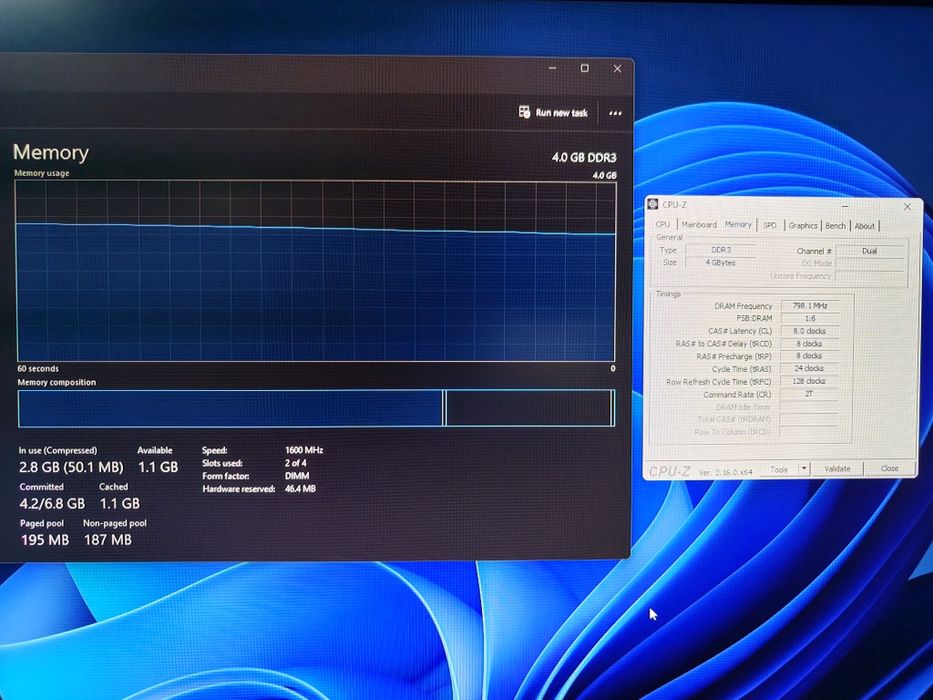Click the In use 2.8 GB value
This screenshot has width=933, height=700.
71,467
